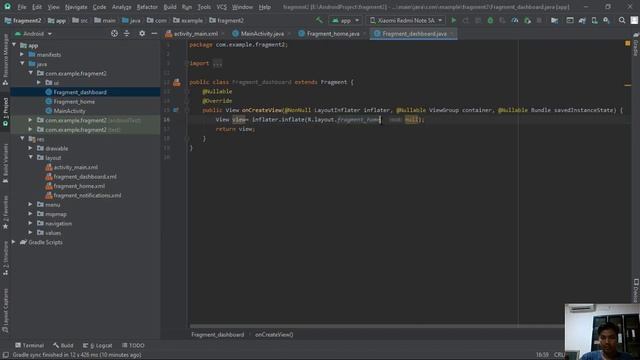Click the yellow warning stripe marker in the editor right gutter
640x360 pixels.
[627, 85]
